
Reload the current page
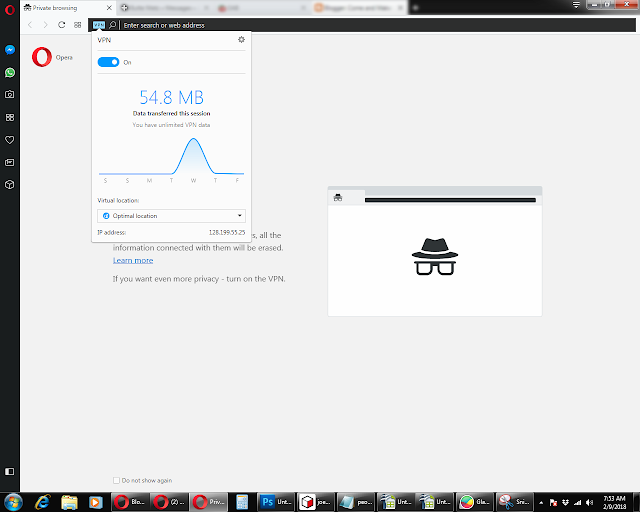pyautogui.click(x=62, y=25)
